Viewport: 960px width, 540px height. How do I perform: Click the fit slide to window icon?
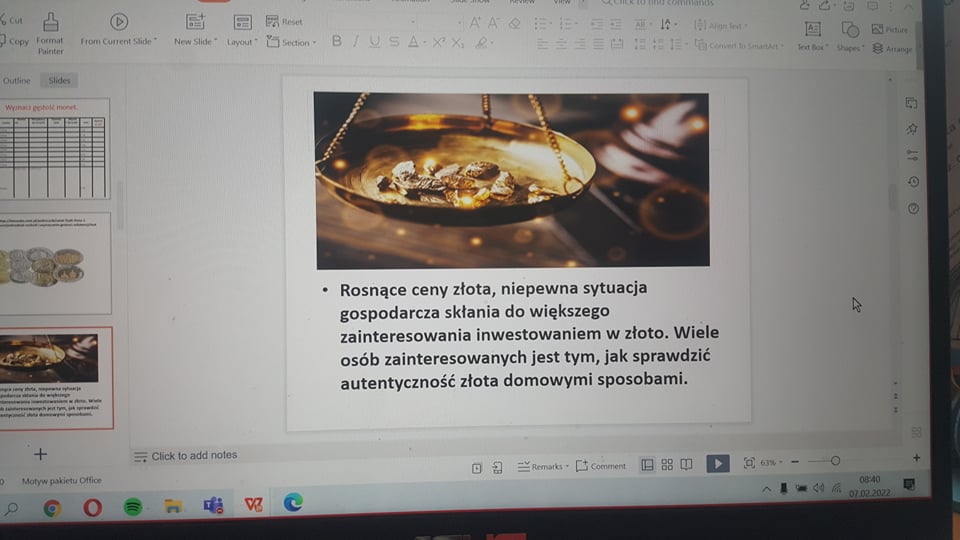pos(749,463)
